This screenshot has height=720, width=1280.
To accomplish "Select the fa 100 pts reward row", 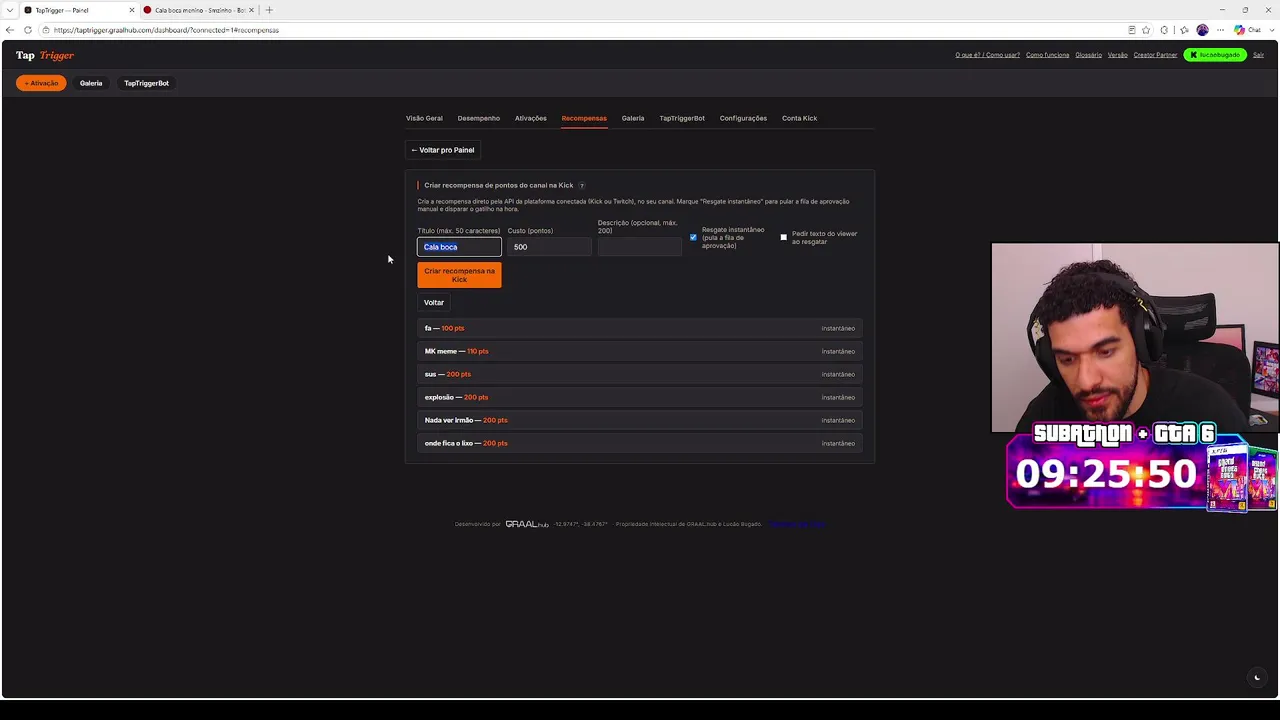I will (640, 328).
